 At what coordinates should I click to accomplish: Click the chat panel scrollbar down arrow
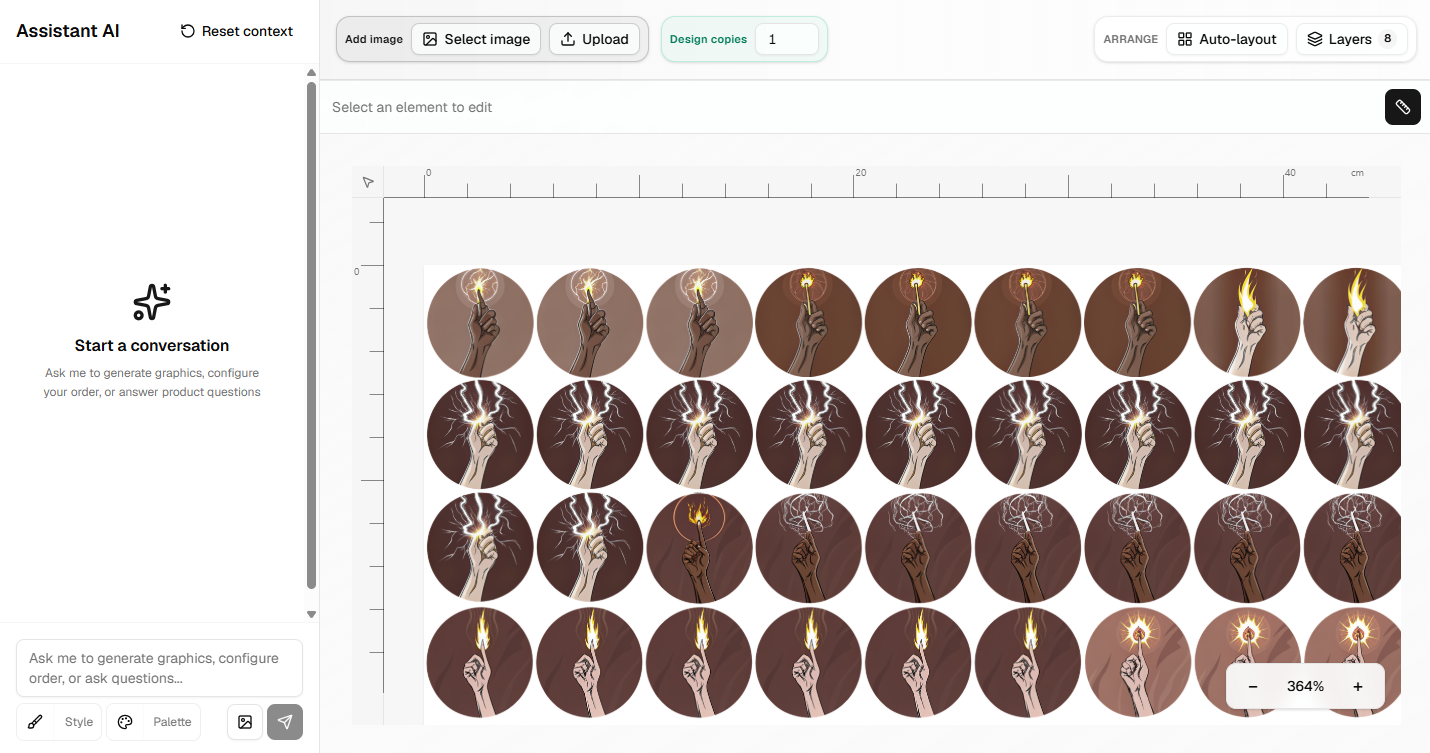[311, 614]
